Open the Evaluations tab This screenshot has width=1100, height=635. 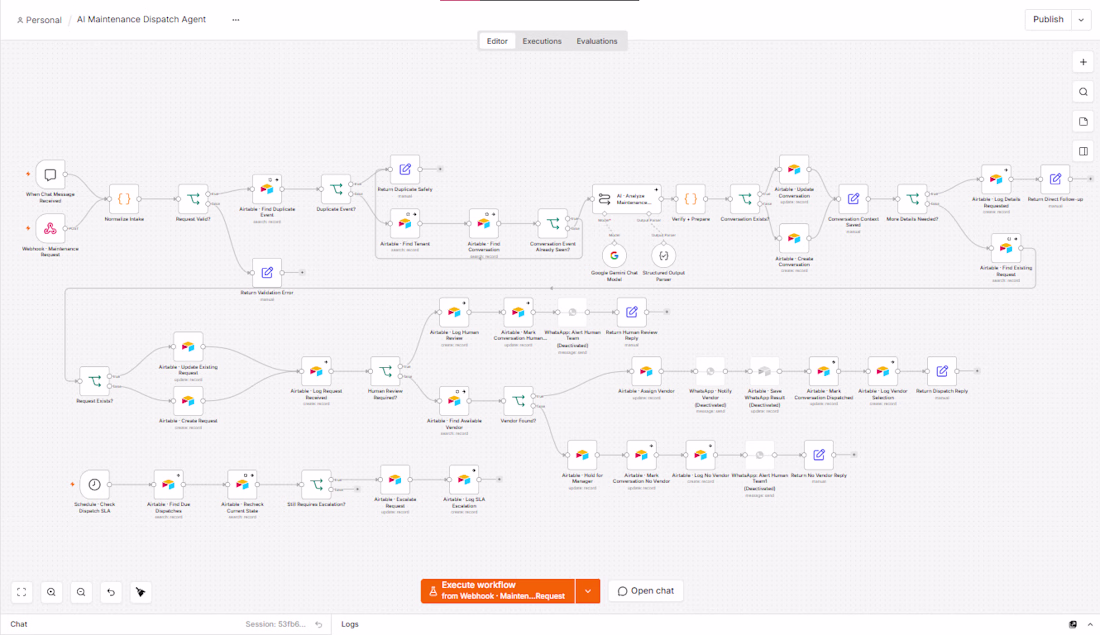[597, 41]
